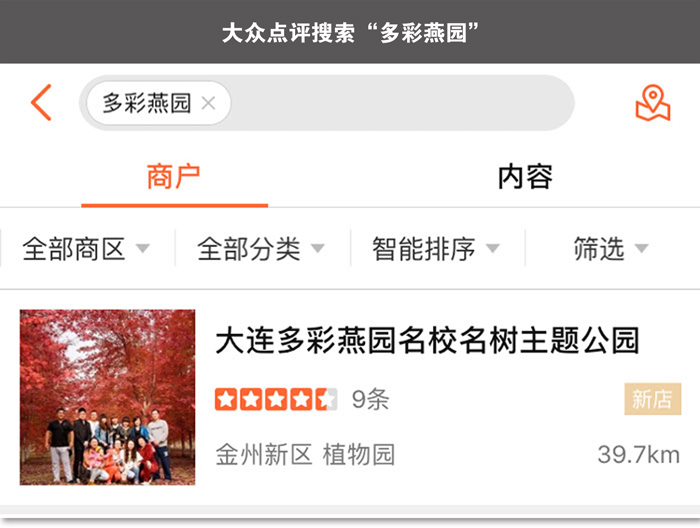Screen dimensions: 700x528
Task: Open the red maple park thumbnail photo
Action: click(x=108, y=397)
